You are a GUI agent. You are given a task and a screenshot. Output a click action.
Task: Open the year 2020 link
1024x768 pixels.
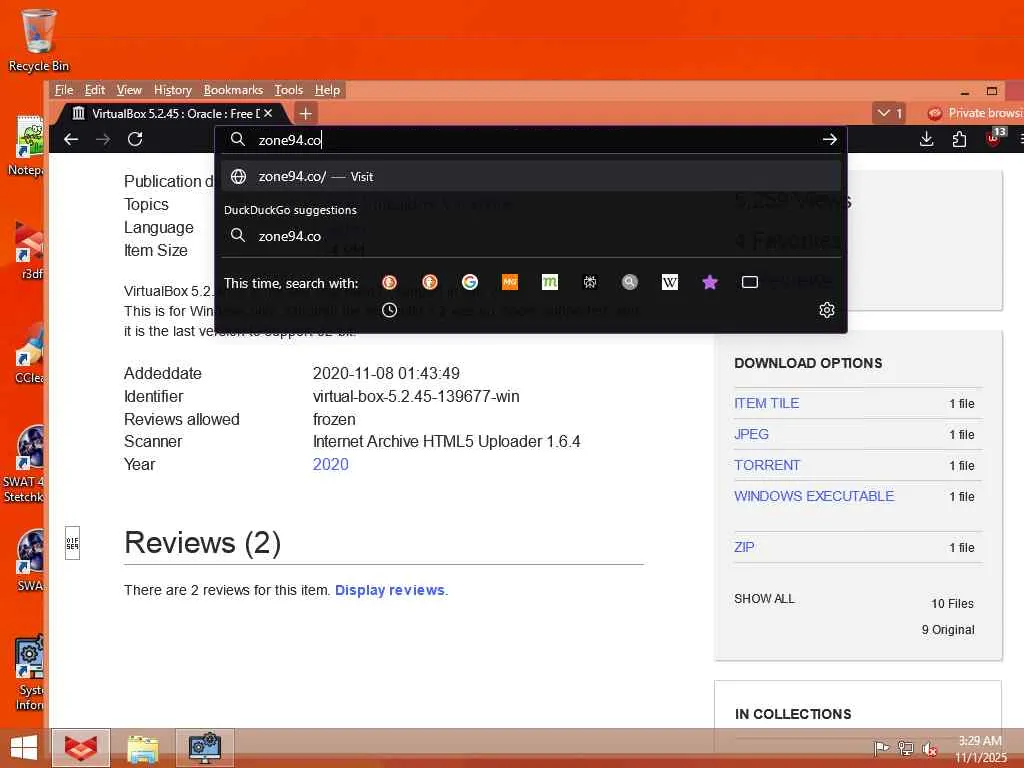[330, 464]
